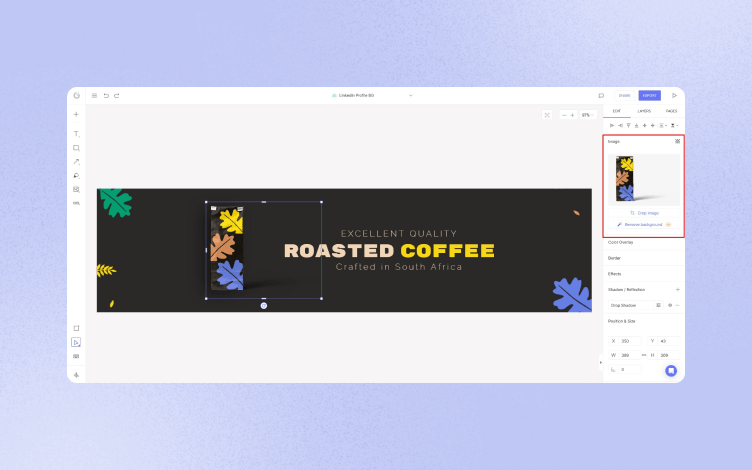Align selection to bottom edge
This screenshot has width=752, height=470.
[636, 126]
